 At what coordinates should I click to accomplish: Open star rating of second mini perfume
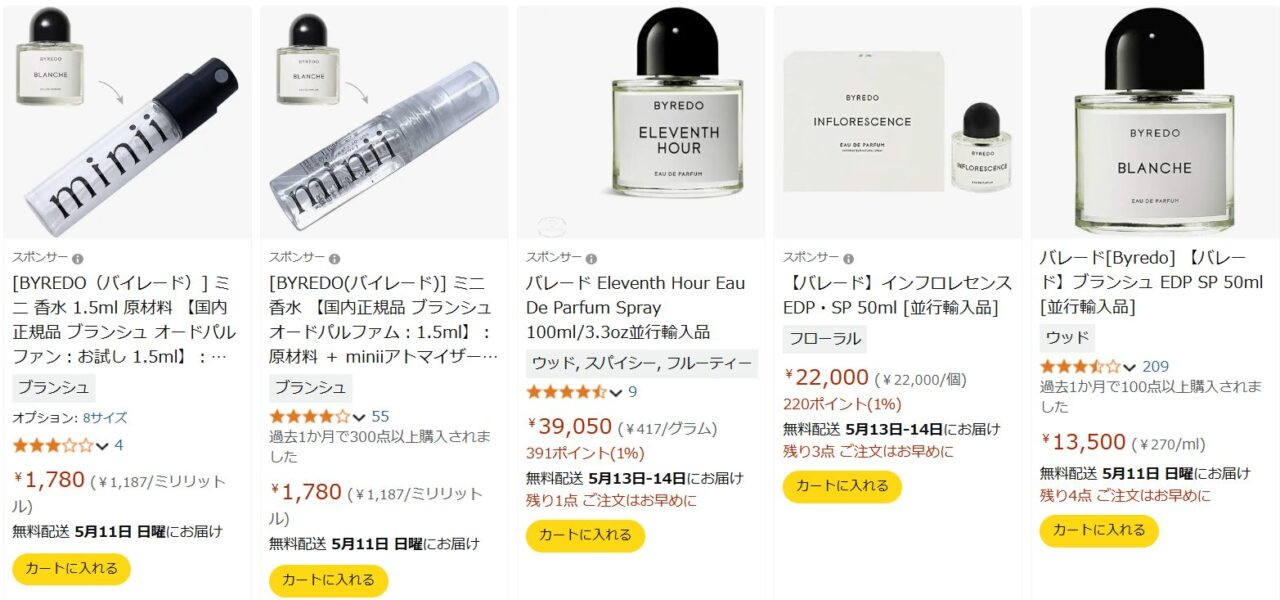(310, 416)
